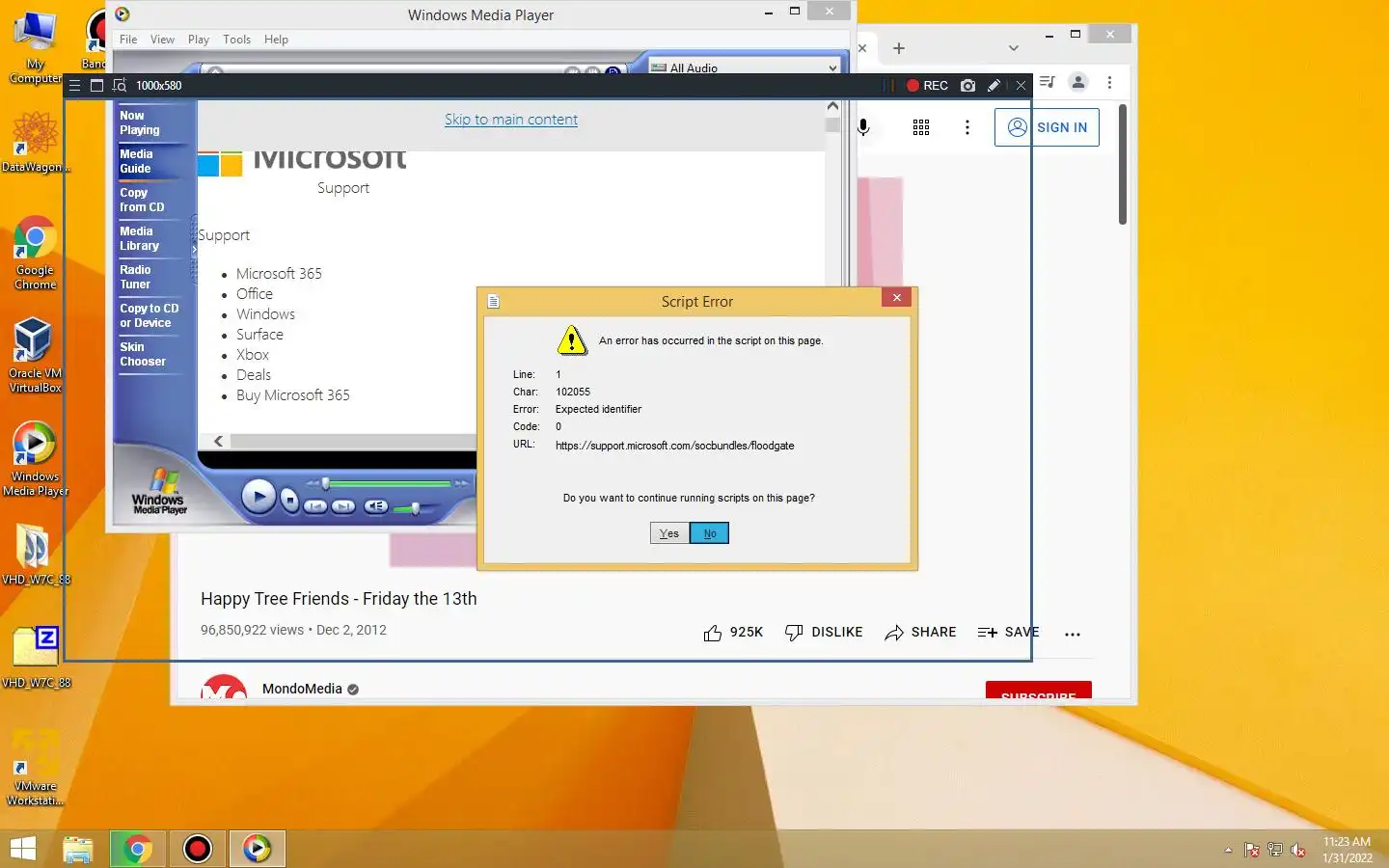Click the Surface link
The height and width of the screenshot is (868, 1389).
[259, 335]
